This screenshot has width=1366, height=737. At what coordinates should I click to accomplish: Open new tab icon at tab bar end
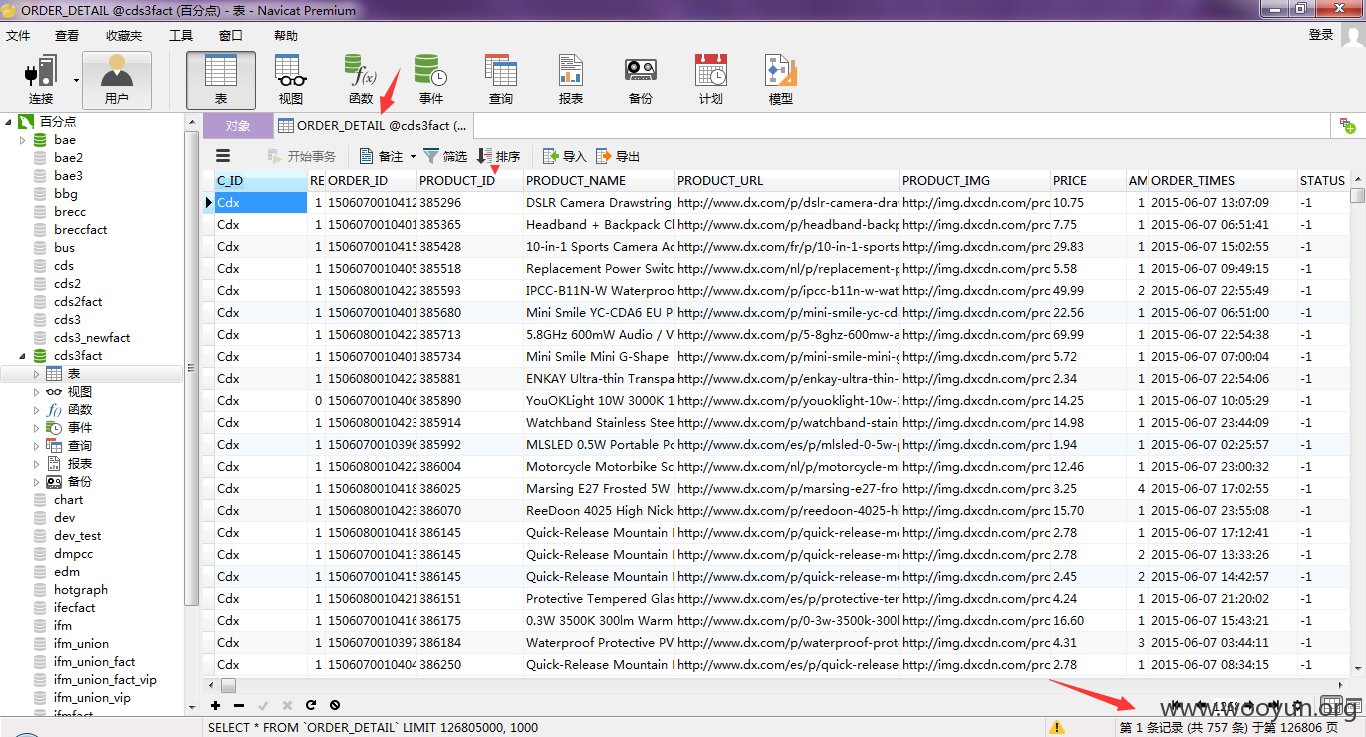click(x=1348, y=126)
